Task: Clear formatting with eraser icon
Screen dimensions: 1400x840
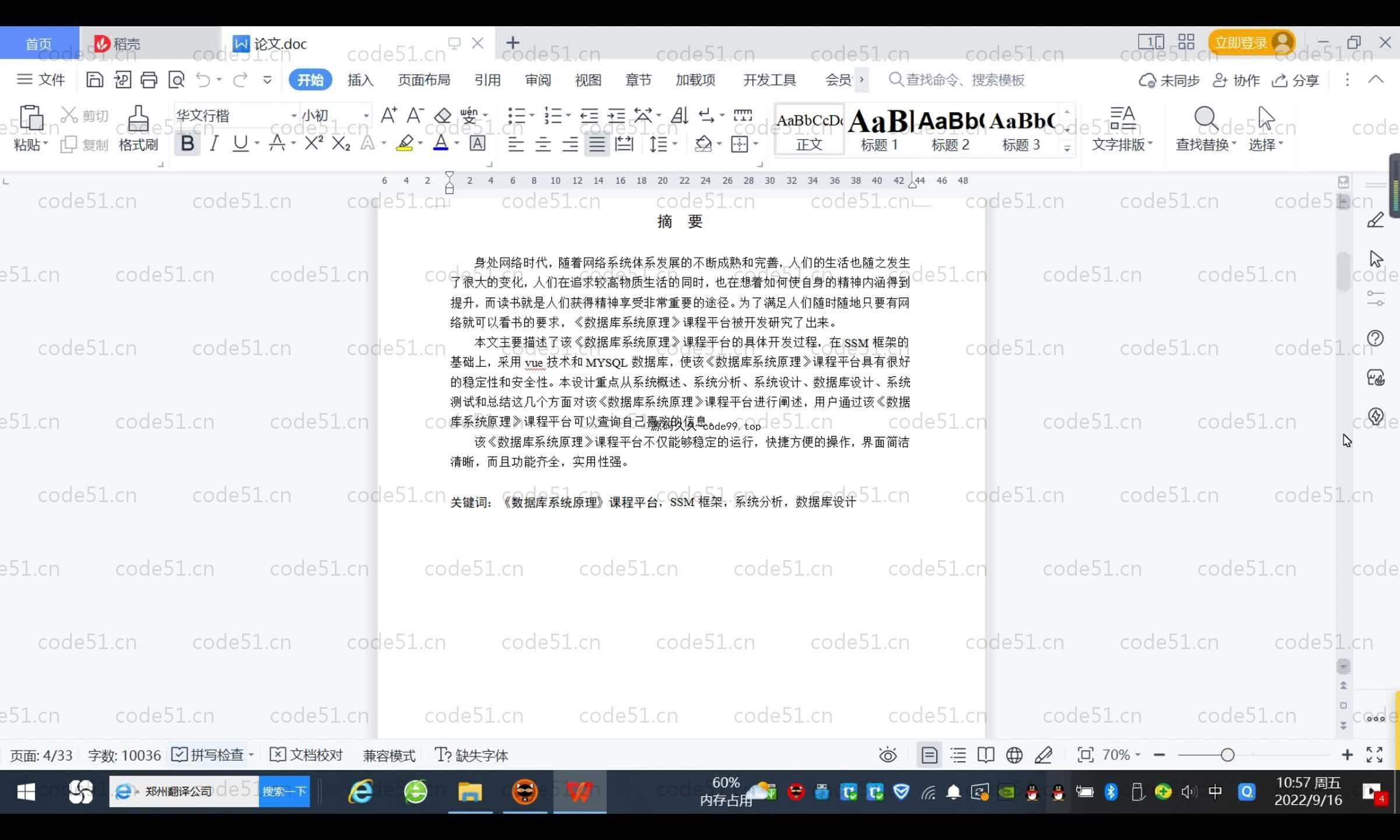Action: [443, 115]
